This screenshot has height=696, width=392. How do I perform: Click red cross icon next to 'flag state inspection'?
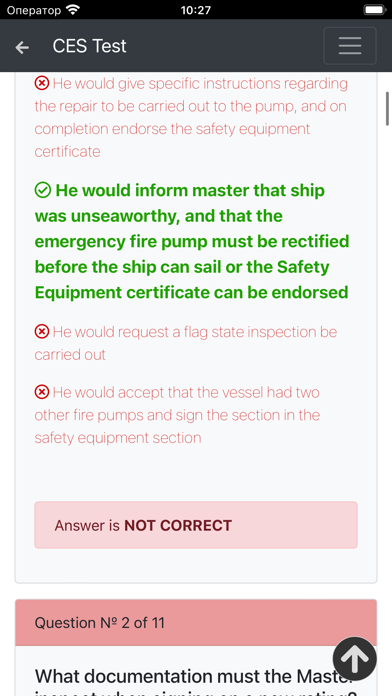pyautogui.click(x=42, y=332)
